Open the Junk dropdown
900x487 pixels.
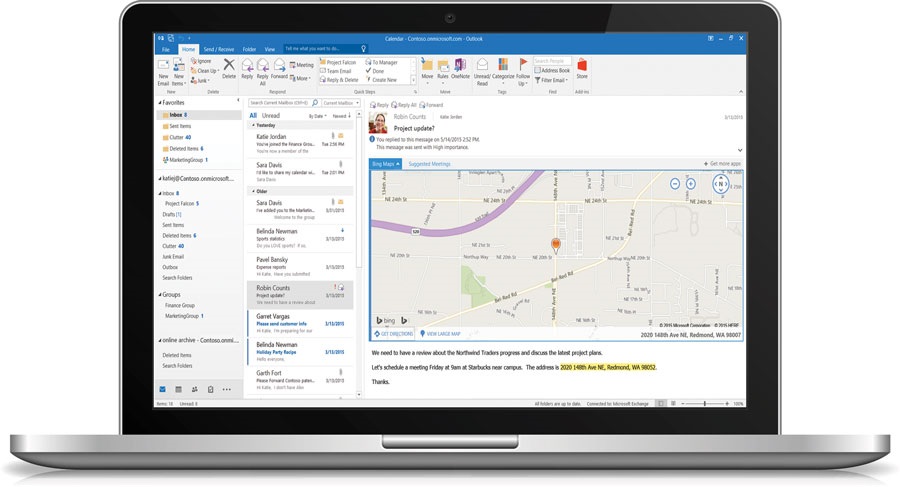pos(200,80)
